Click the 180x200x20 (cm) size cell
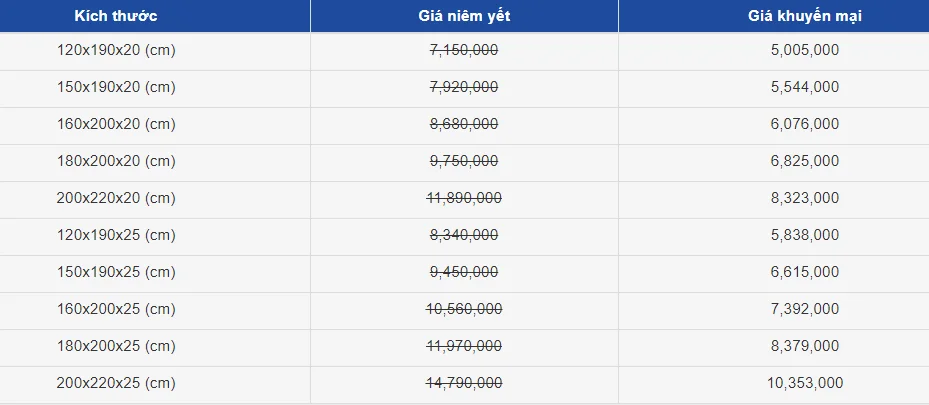Viewport: 929px width, 405px height. pyautogui.click(x=116, y=161)
